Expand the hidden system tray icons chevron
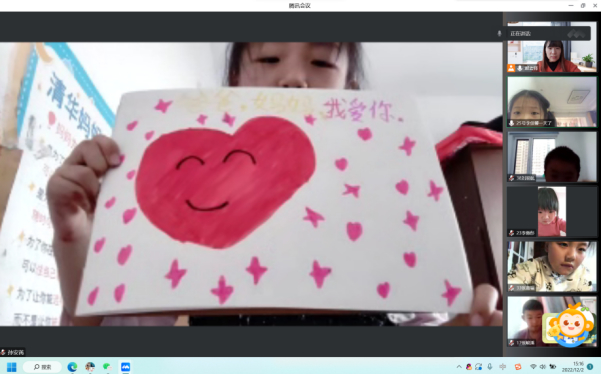This screenshot has height=374, width=601. pyautogui.click(x=459, y=367)
